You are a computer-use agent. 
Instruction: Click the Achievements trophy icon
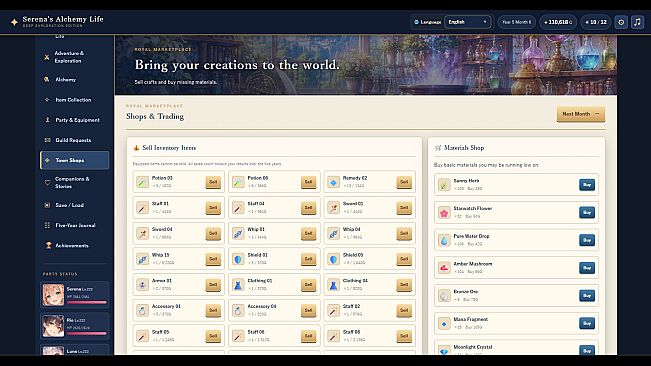pos(48,245)
